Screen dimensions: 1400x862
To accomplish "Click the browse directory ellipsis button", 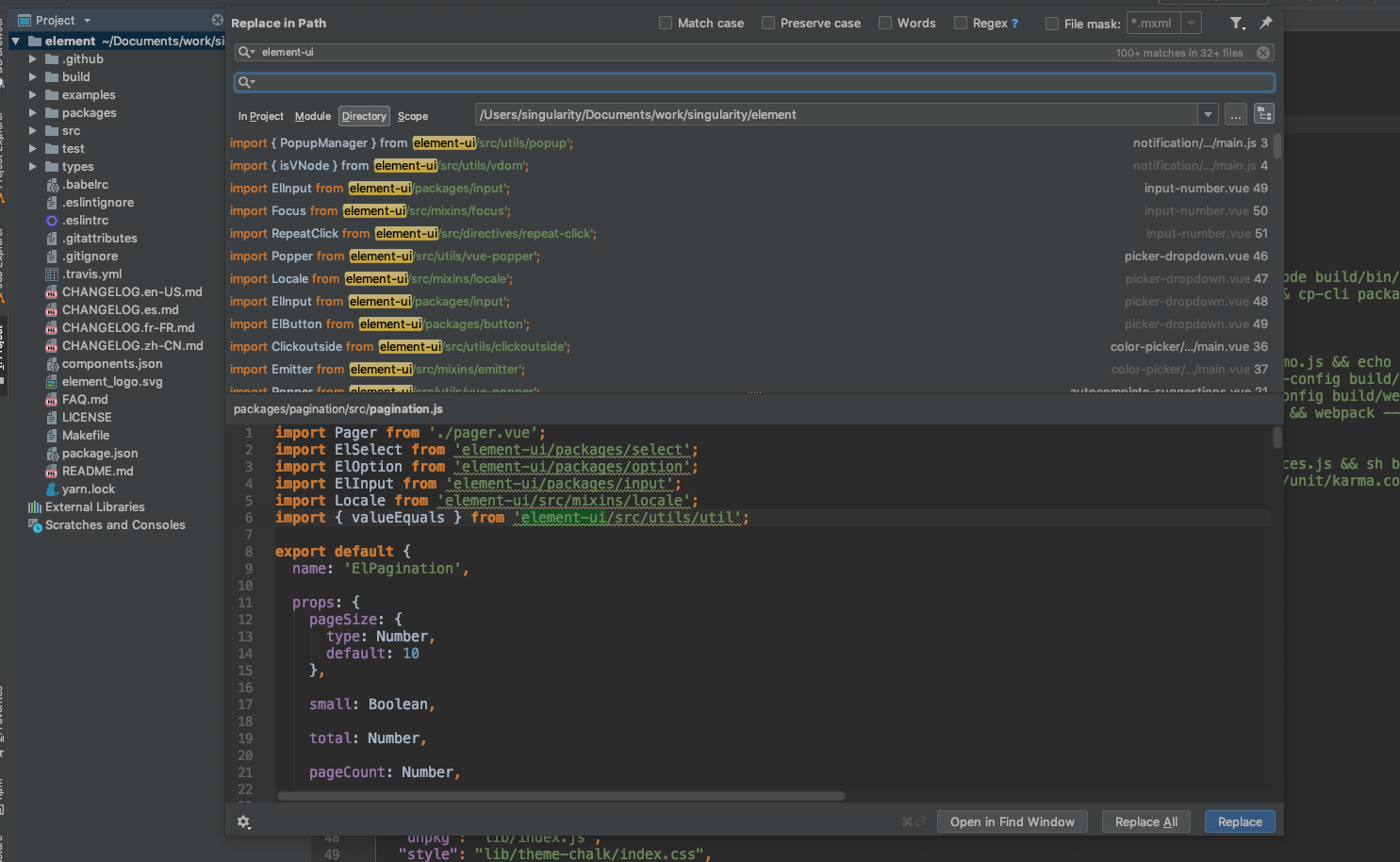I will pyautogui.click(x=1236, y=115).
